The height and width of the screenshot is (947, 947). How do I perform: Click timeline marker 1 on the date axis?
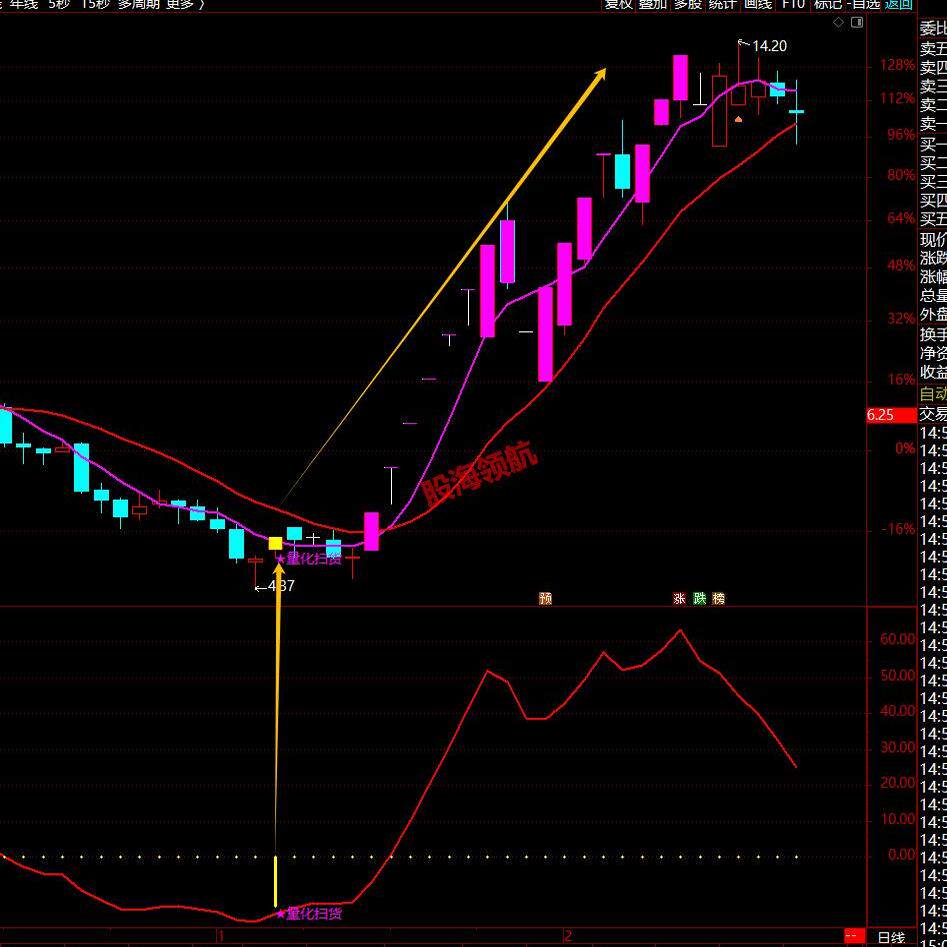pyautogui.click(x=221, y=936)
